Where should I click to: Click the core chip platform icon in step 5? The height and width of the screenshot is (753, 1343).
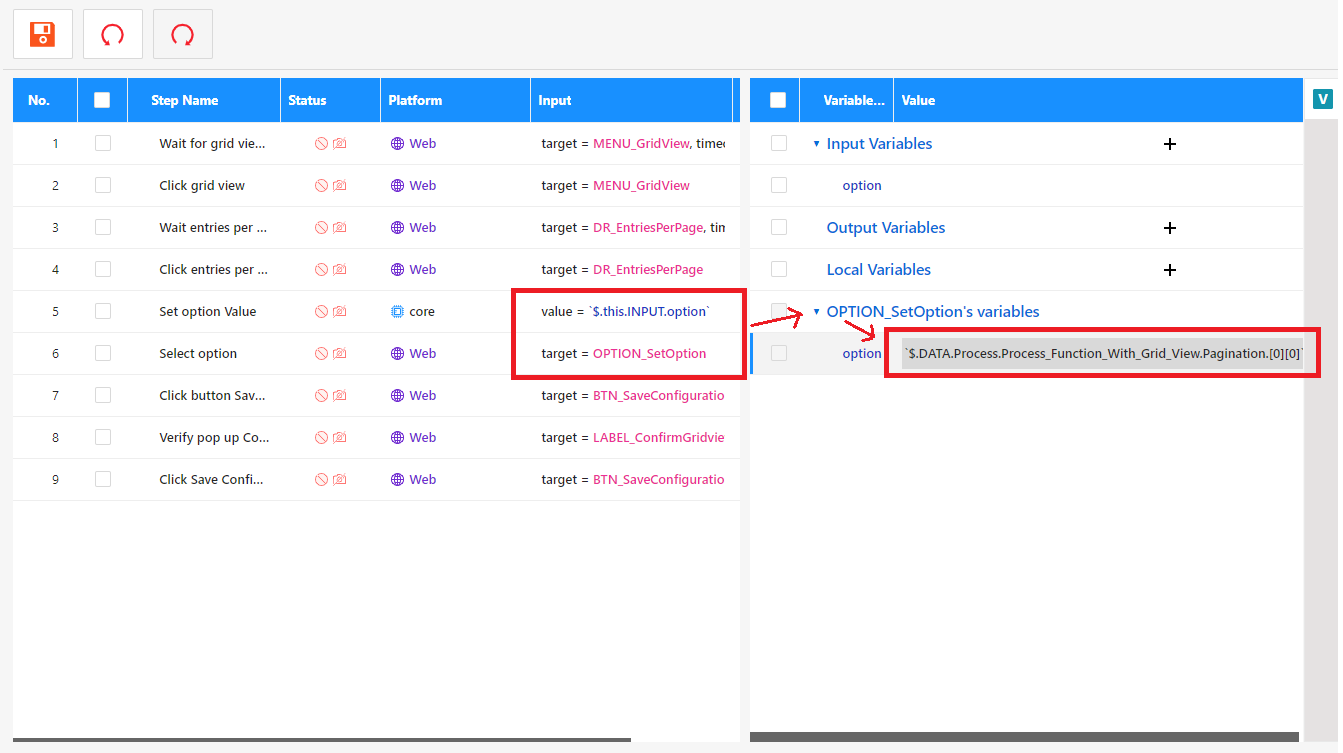397,312
